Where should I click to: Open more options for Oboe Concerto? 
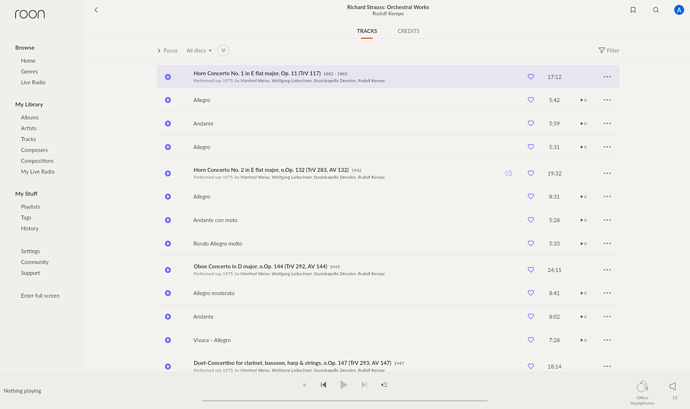tap(607, 270)
